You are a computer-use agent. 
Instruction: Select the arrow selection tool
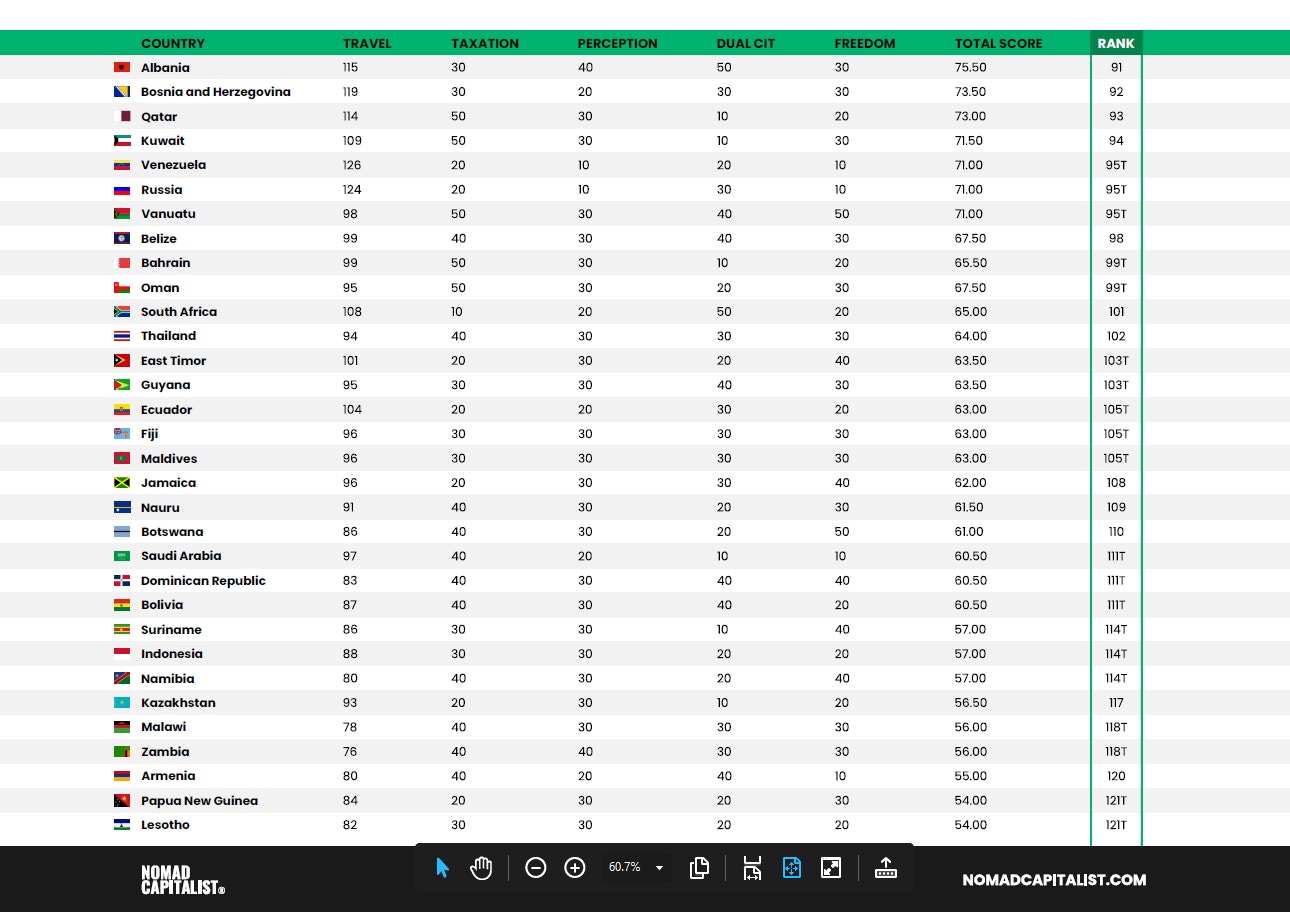pos(443,868)
